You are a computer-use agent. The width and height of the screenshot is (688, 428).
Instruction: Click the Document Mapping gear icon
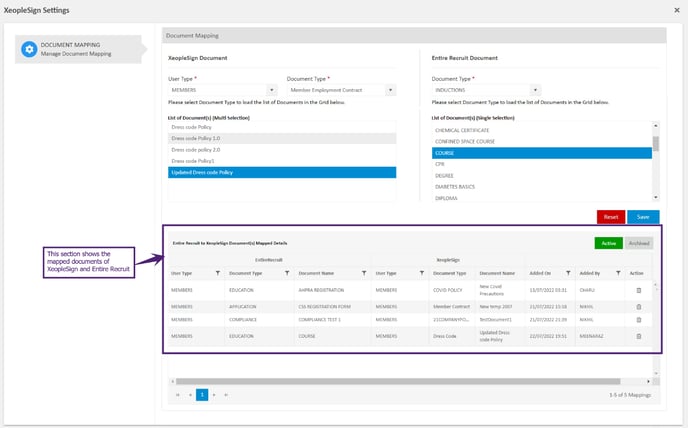tap(30, 49)
